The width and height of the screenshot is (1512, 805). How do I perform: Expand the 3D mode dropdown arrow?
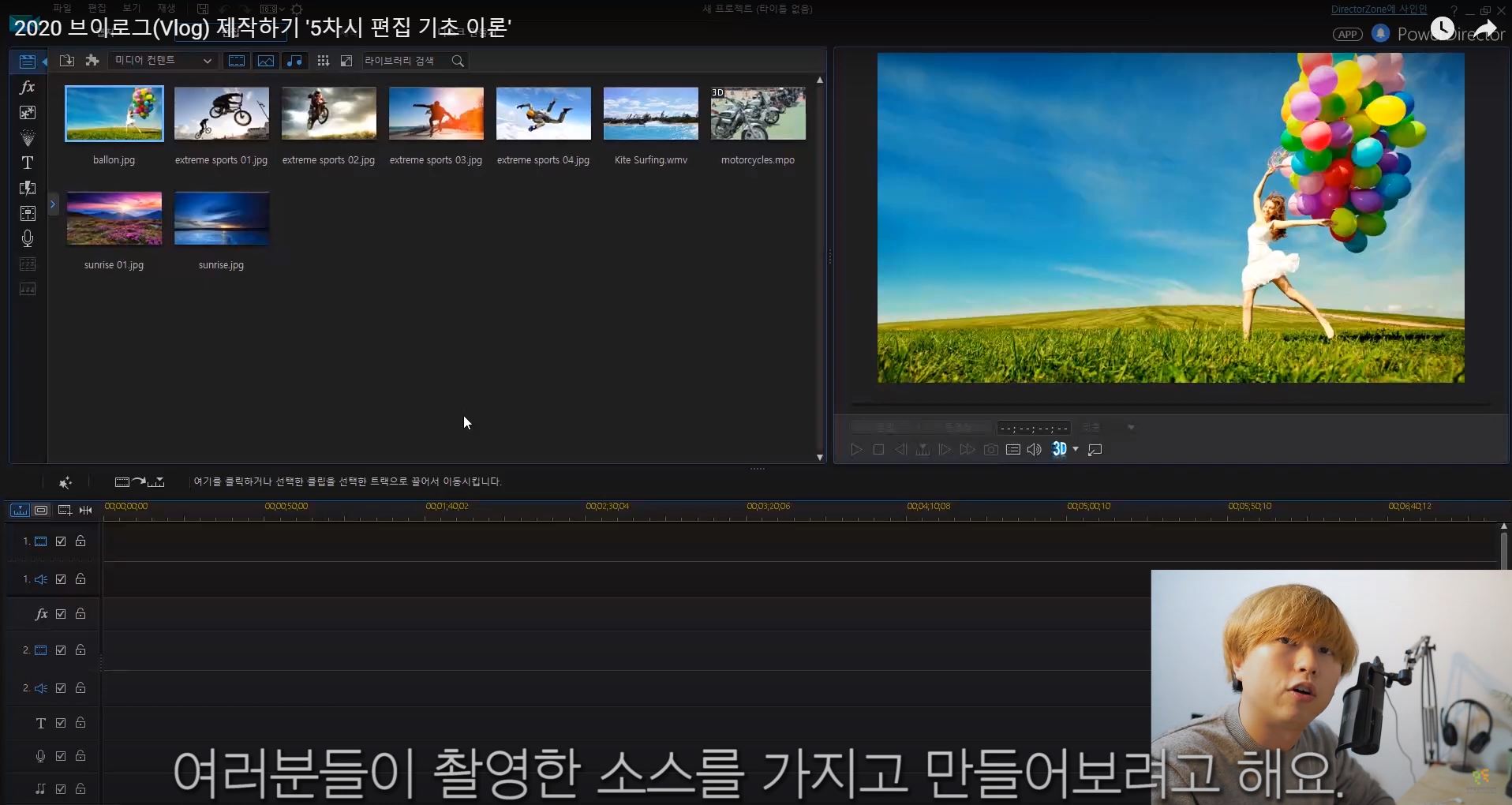[1076, 450]
